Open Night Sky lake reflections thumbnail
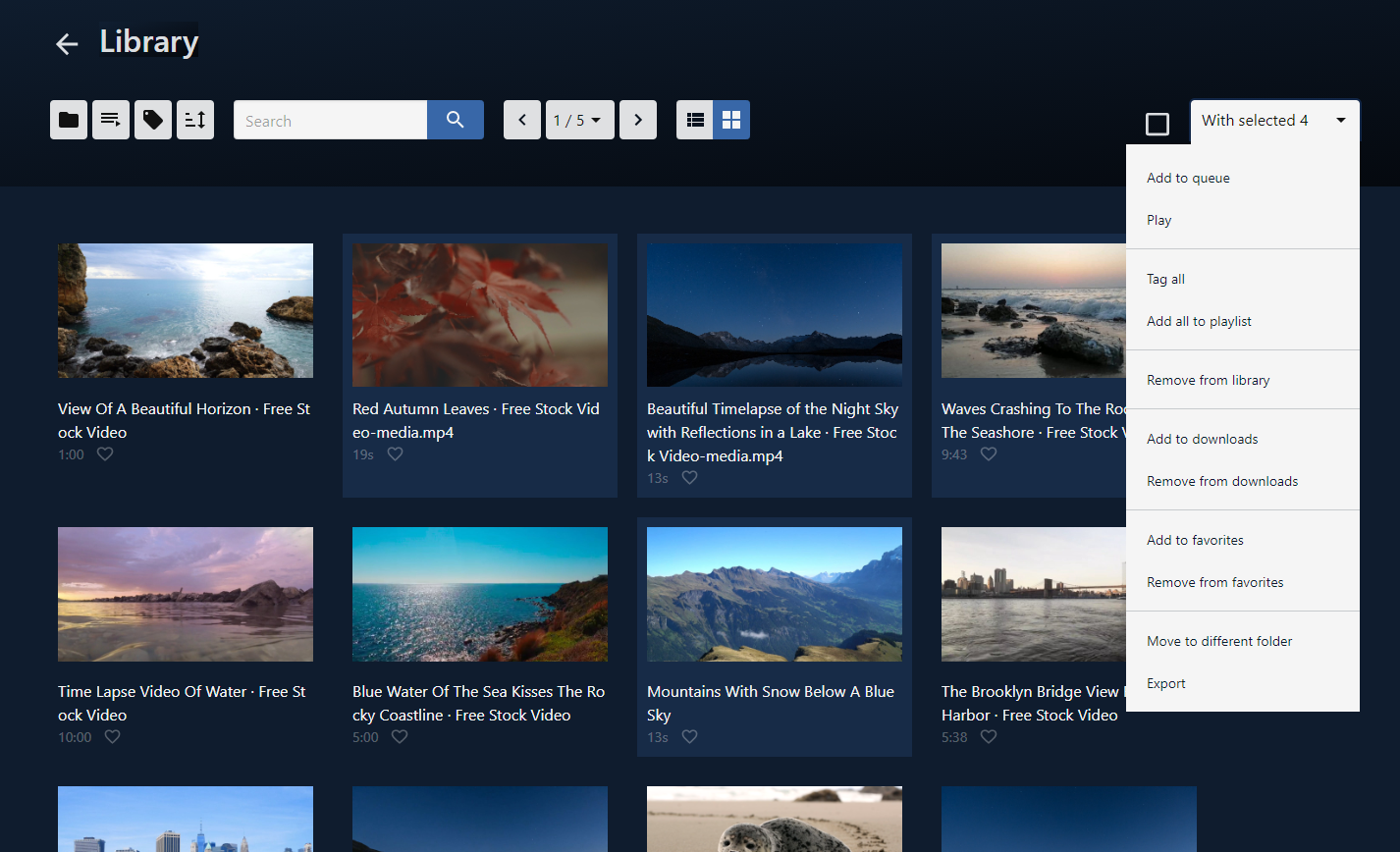The height and width of the screenshot is (852, 1400). pos(775,315)
